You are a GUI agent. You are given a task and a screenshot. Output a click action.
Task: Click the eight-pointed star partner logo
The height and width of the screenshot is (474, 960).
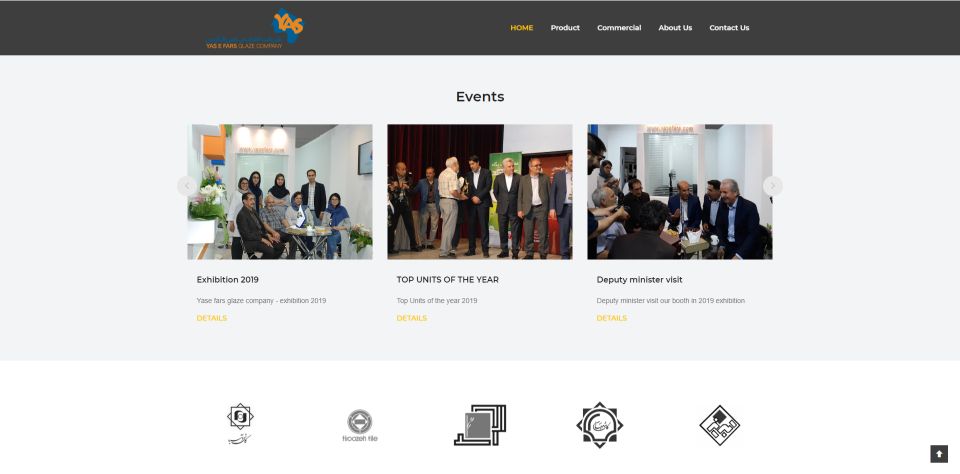(599, 425)
